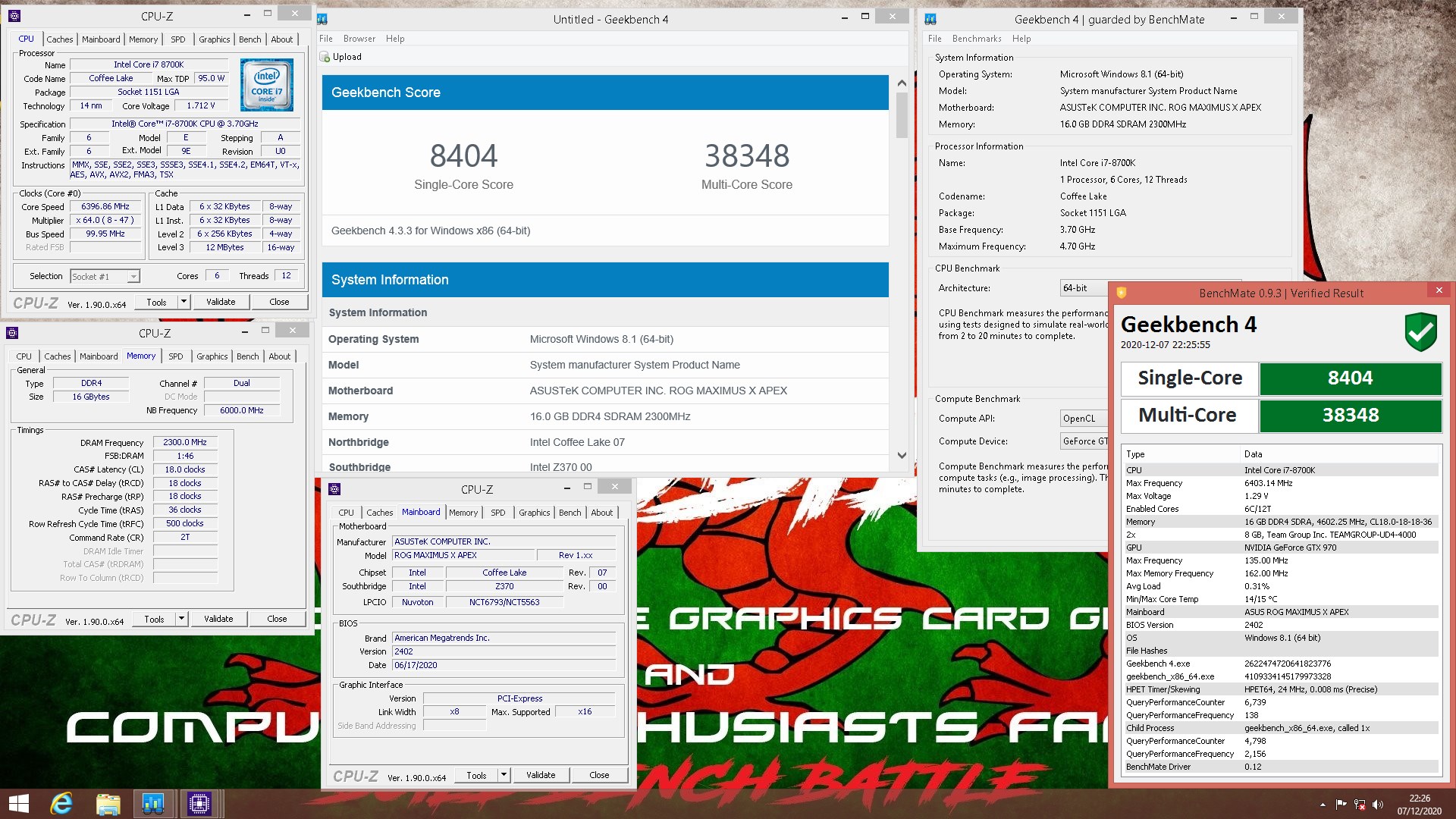
Task: Click Validate in top CPU-Z window
Action: [221, 302]
